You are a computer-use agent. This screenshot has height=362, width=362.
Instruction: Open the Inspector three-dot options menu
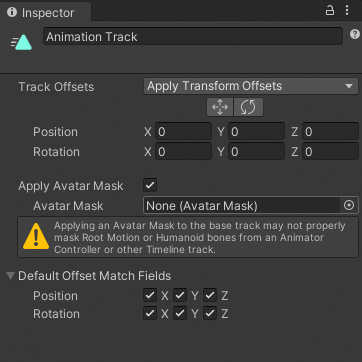click(x=347, y=10)
